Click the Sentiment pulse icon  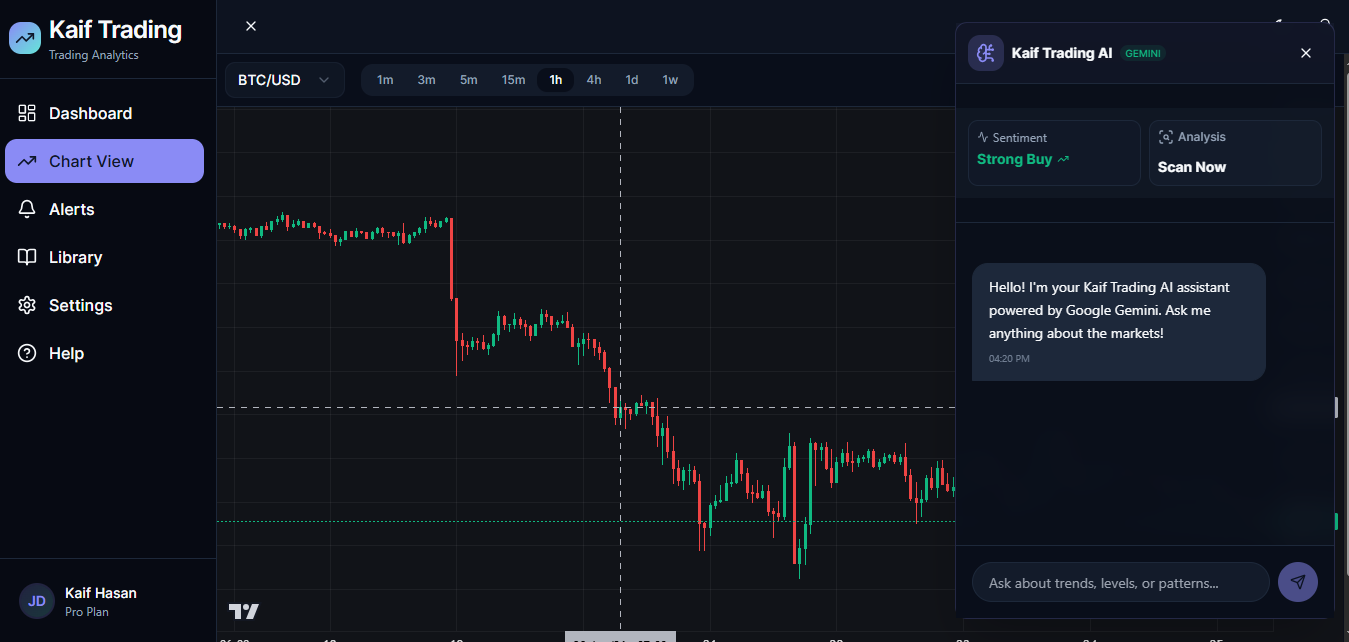tap(983, 137)
